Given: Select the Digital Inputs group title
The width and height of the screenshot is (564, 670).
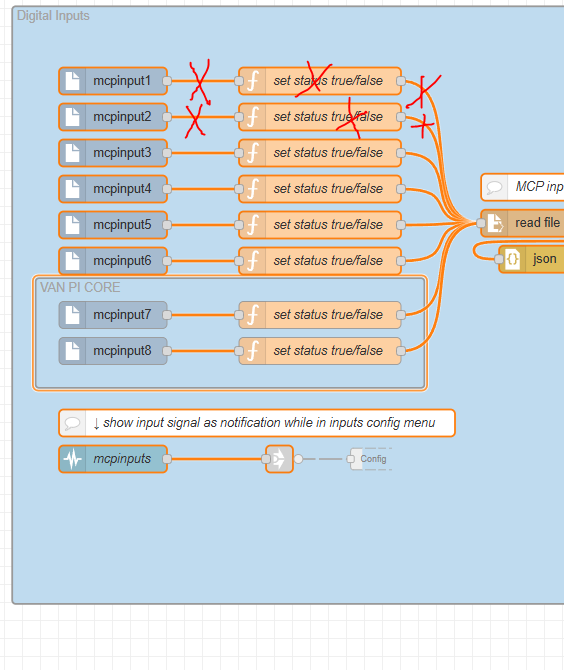Looking at the screenshot, I should point(53,16).
